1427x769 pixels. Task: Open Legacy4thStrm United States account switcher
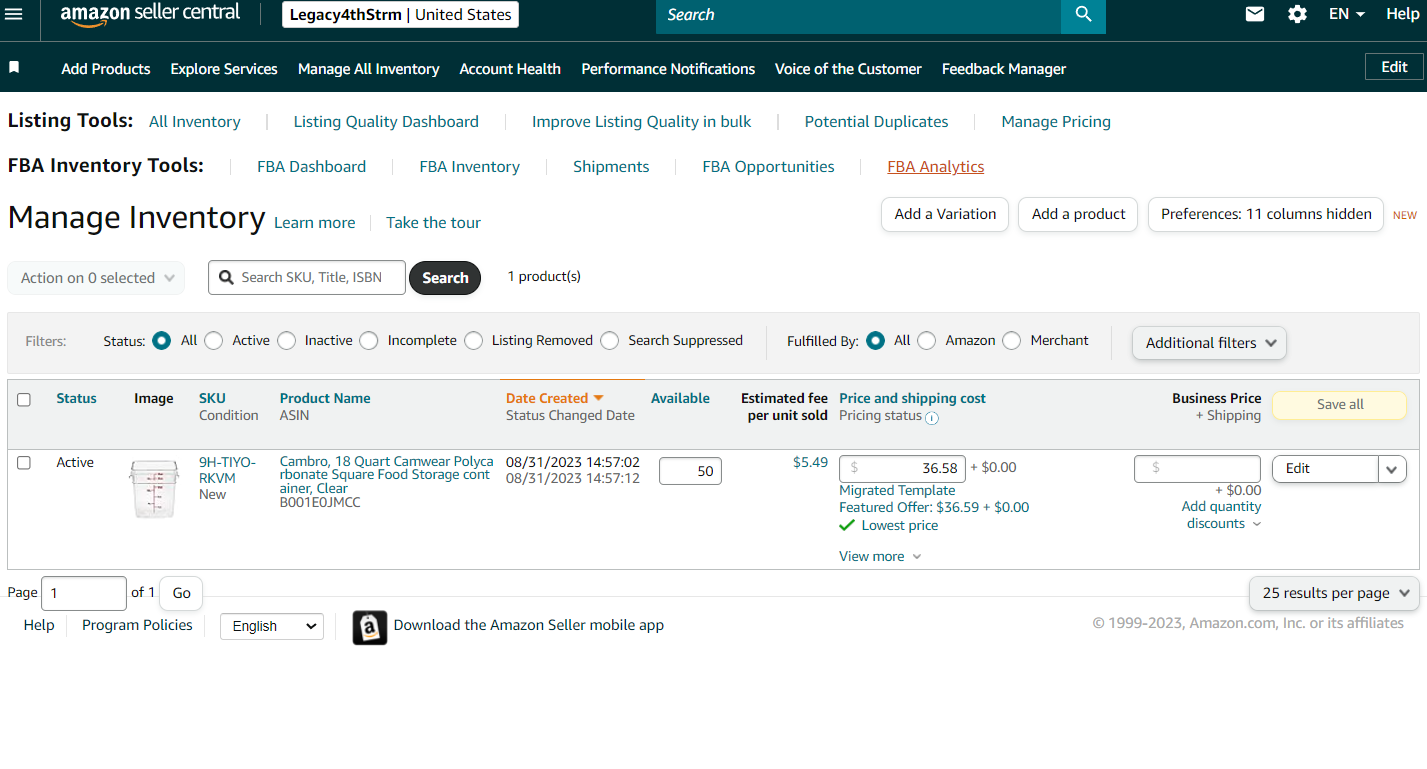tap(400, 15)
